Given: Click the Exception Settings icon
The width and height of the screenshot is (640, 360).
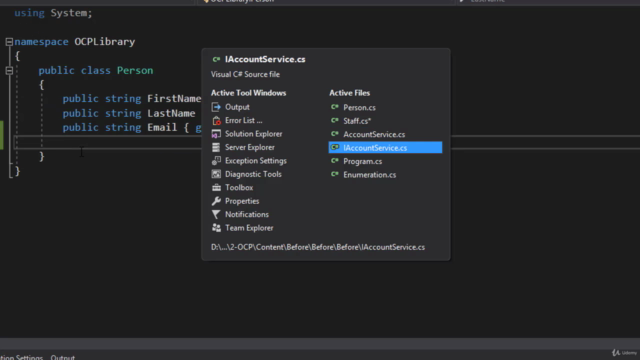Looking at the screenshot, I should (216, 161).
